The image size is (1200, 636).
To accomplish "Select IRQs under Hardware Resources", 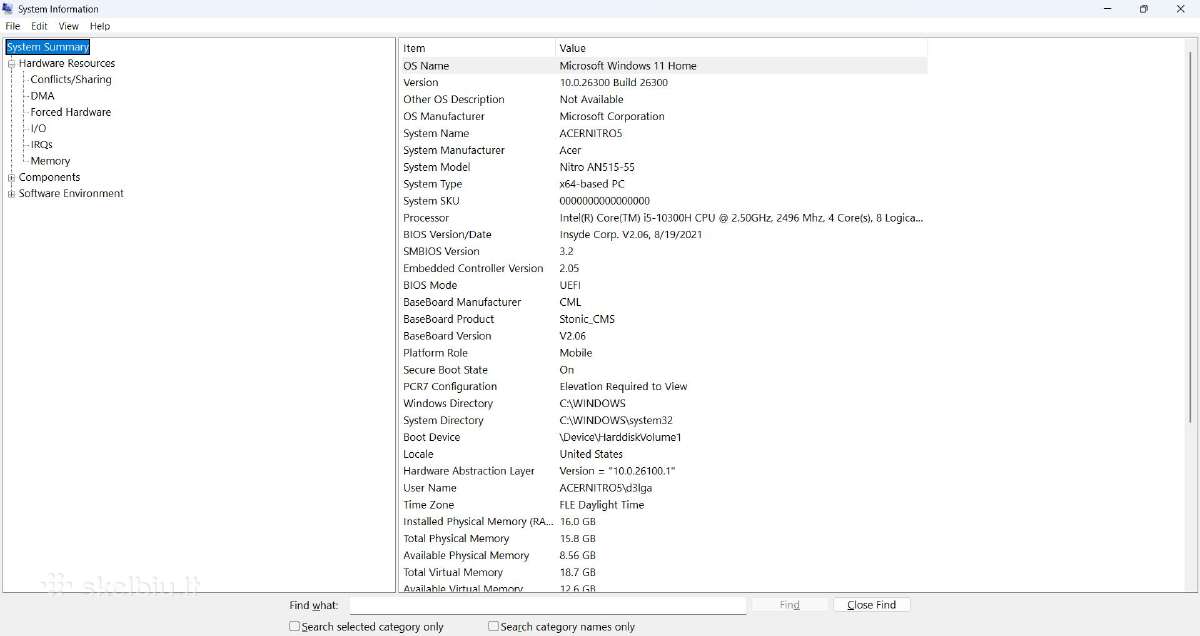I will 42,145.
